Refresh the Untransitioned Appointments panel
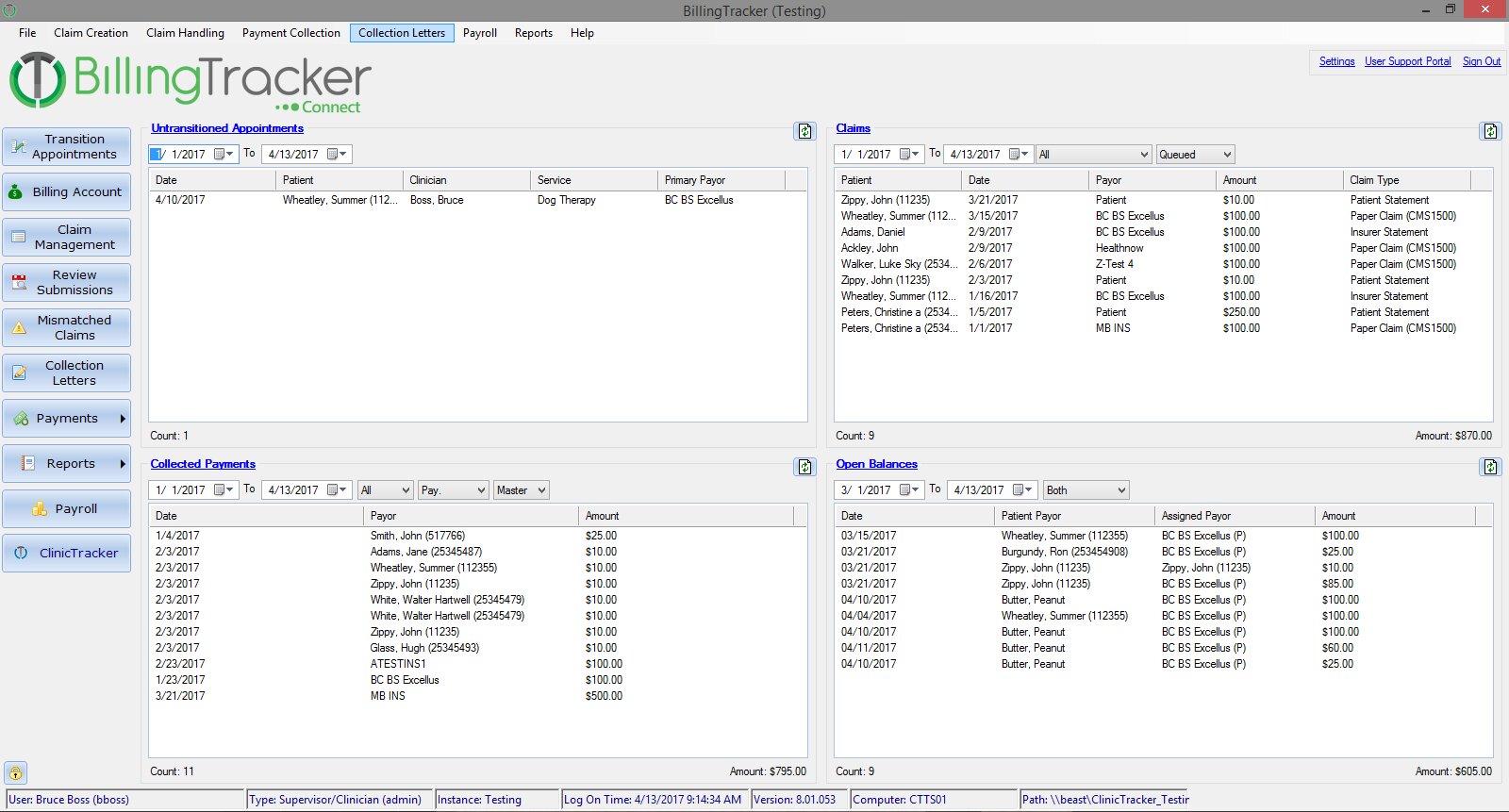 [x=804, y=131]
